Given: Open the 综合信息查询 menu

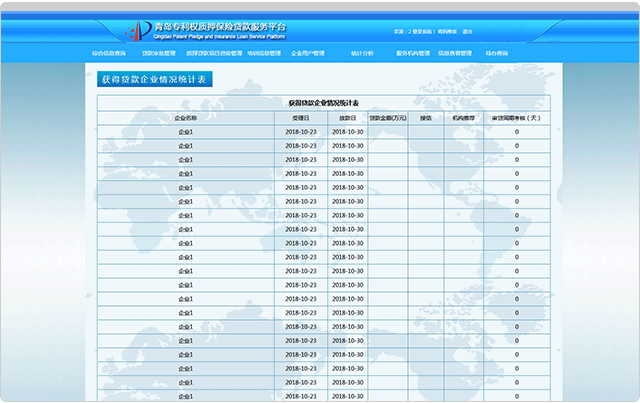Looking at the screenshot, I should tap(109, 52).
